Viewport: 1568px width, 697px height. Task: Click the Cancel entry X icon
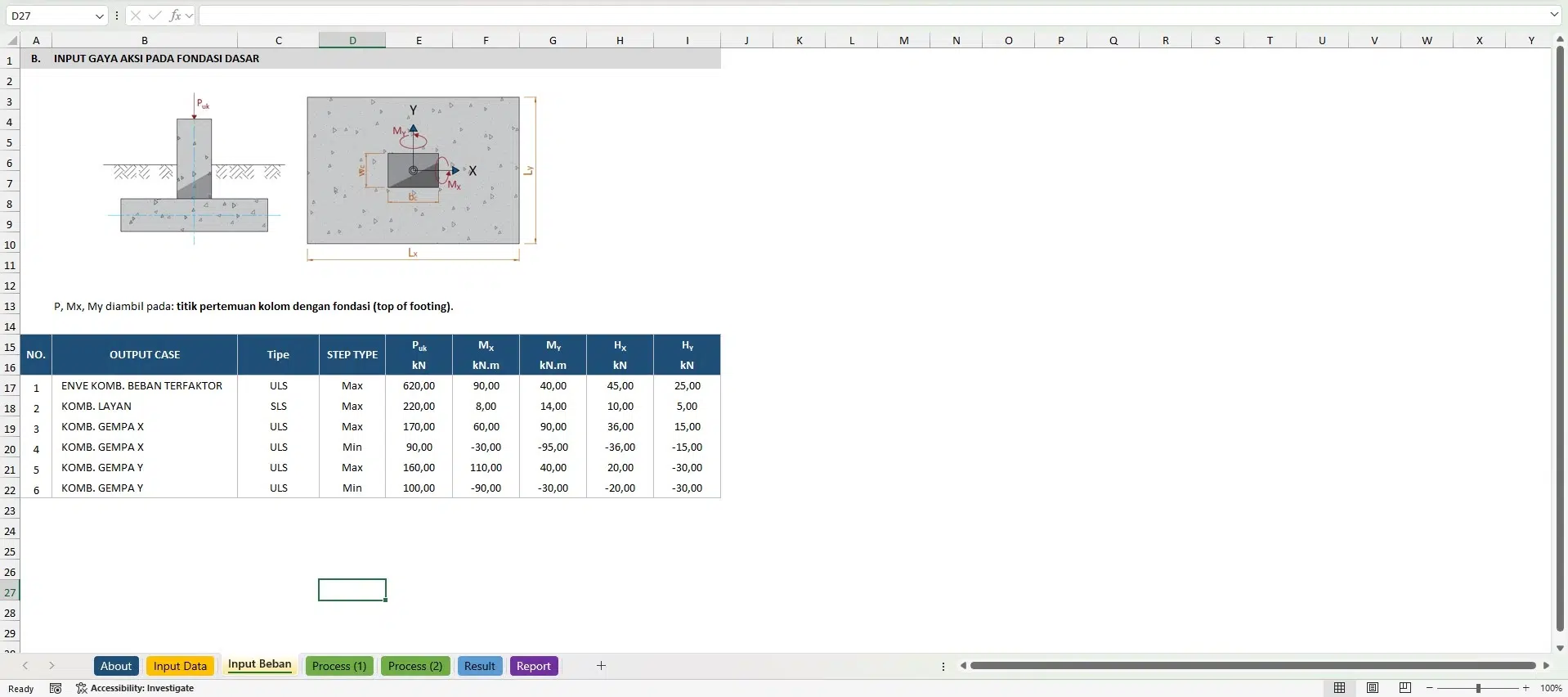click(136, 16)
